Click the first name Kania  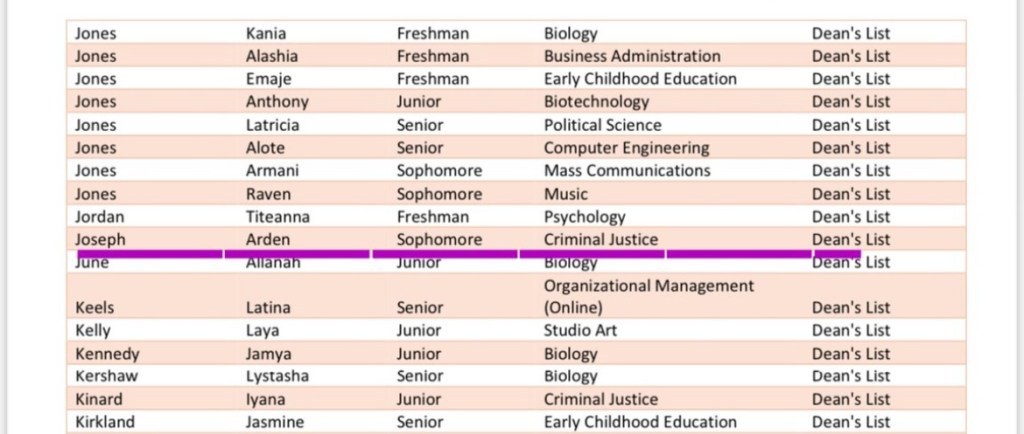(267, 33)
